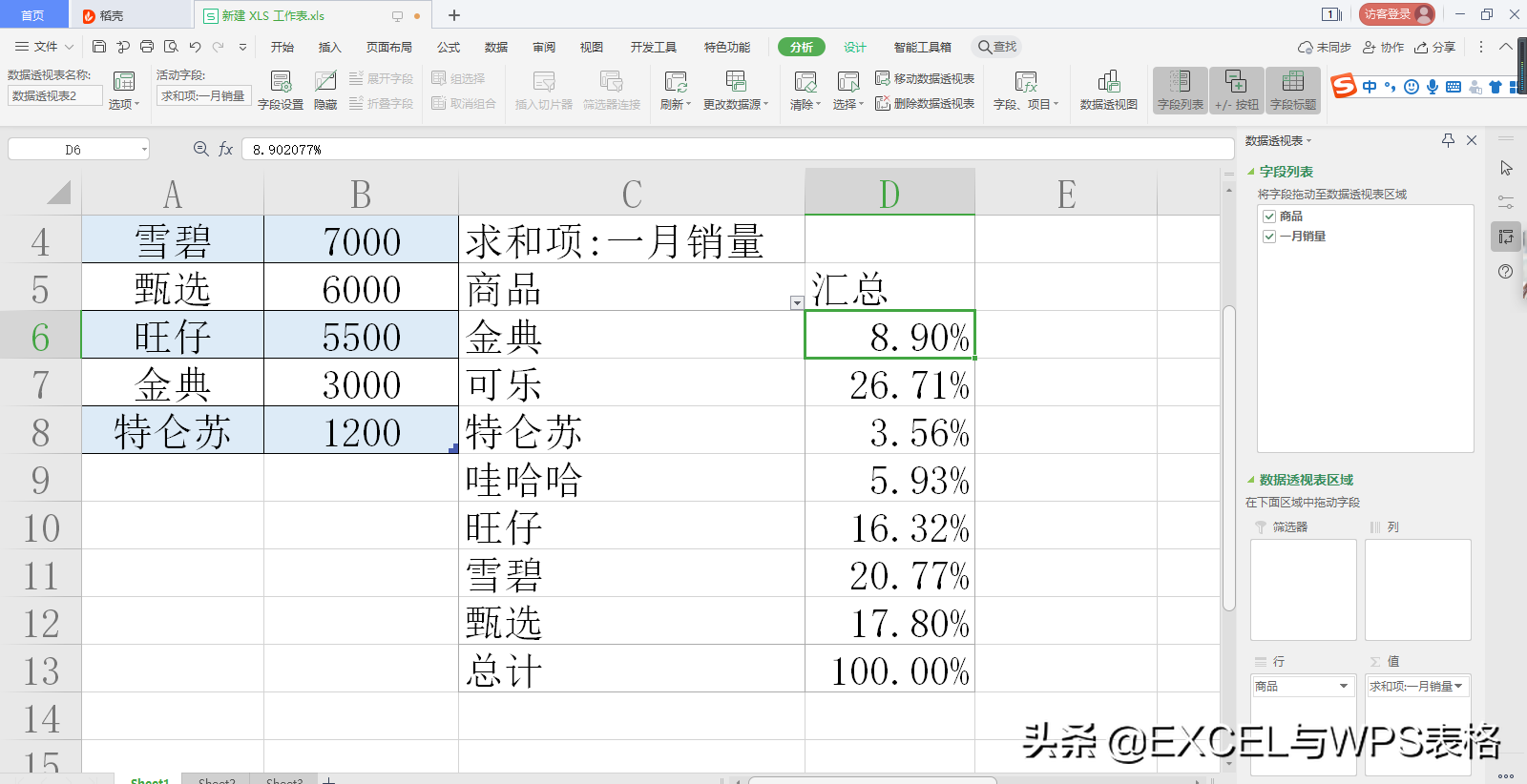This screenshot has width=1527, height=784.
Task: Collapse the ribbon with the up chevron
Action: coord(1506,47)
